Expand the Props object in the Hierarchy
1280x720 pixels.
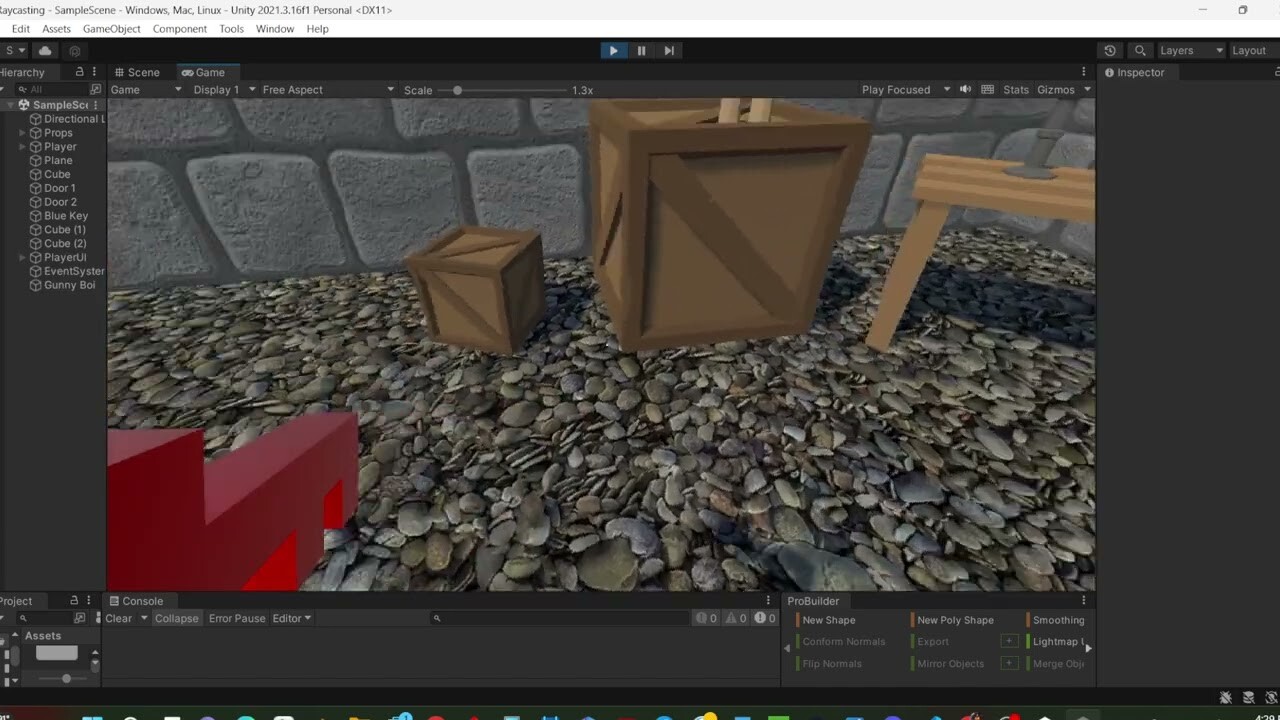click(x=22, y=132)
